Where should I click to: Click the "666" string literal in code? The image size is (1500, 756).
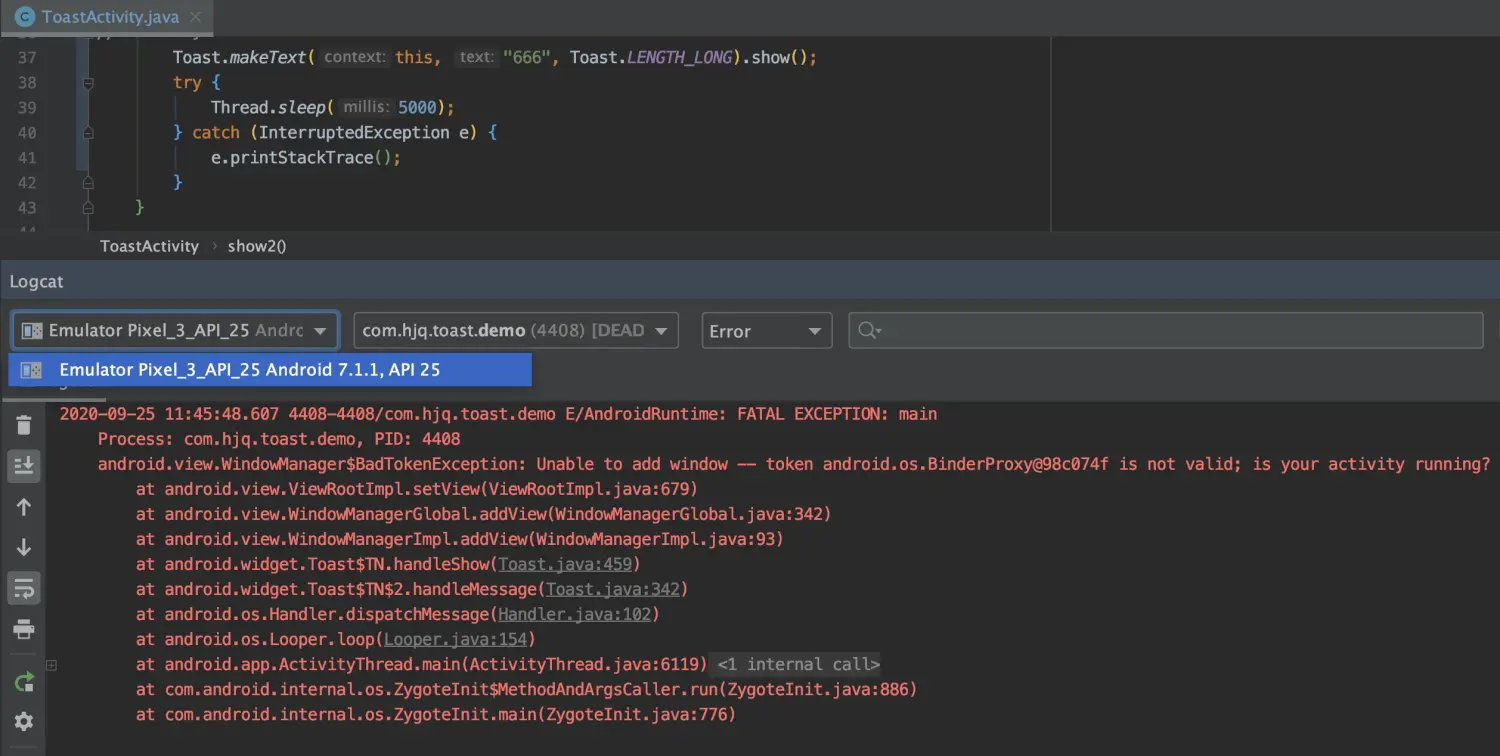(x=527, y=58)
